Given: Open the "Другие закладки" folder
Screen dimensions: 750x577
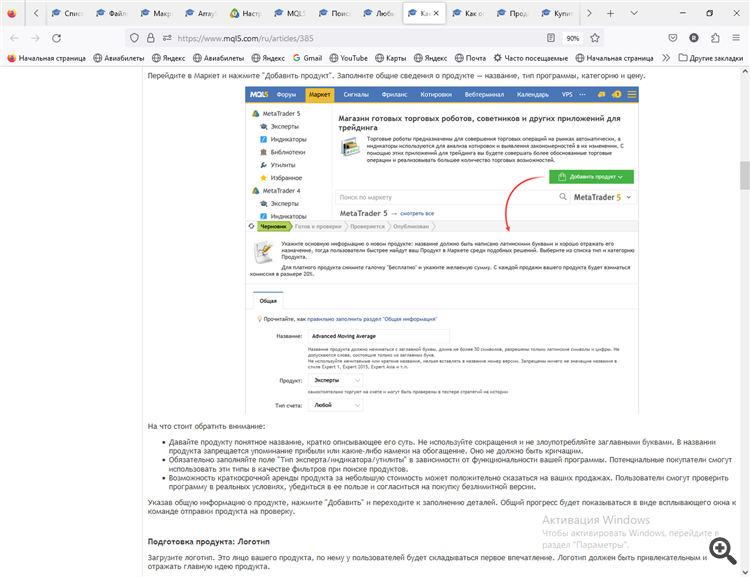Looking at the screenshot, I should [711, 58].
